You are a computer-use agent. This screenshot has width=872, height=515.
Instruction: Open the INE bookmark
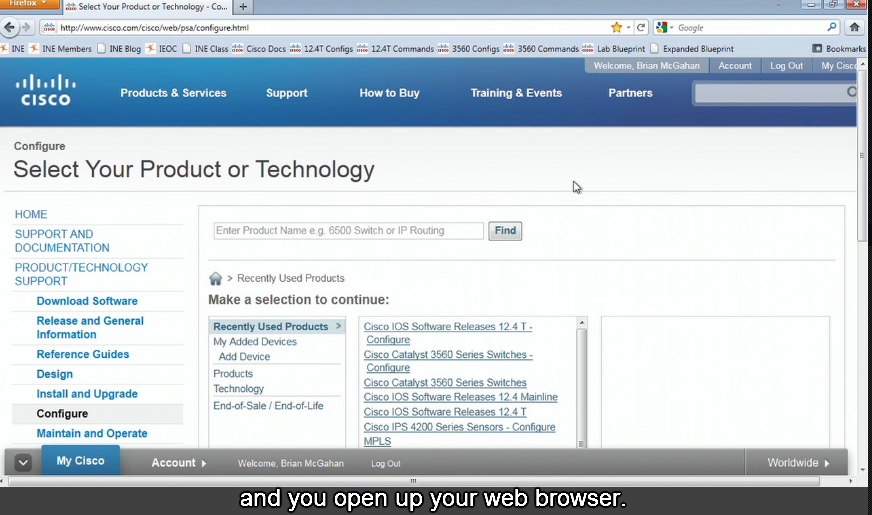[13, 48]
